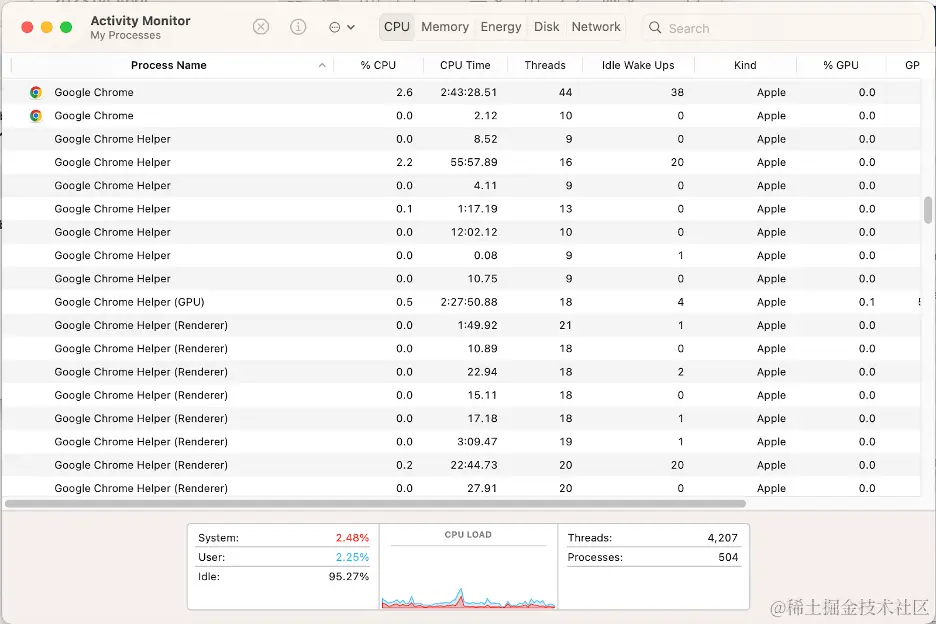Select Renderer row with 22.94 CPU time
936x624 pixels.
[461, 372]
